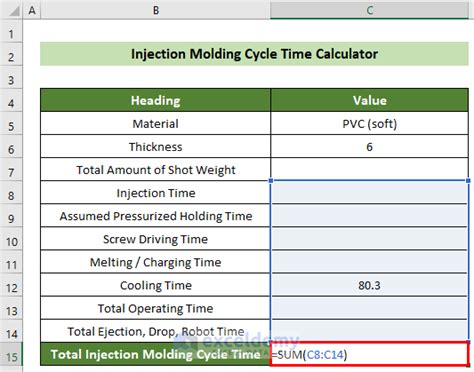
Task: Click empty Screw Driving Time value cell
Action: tap(369, 239)
